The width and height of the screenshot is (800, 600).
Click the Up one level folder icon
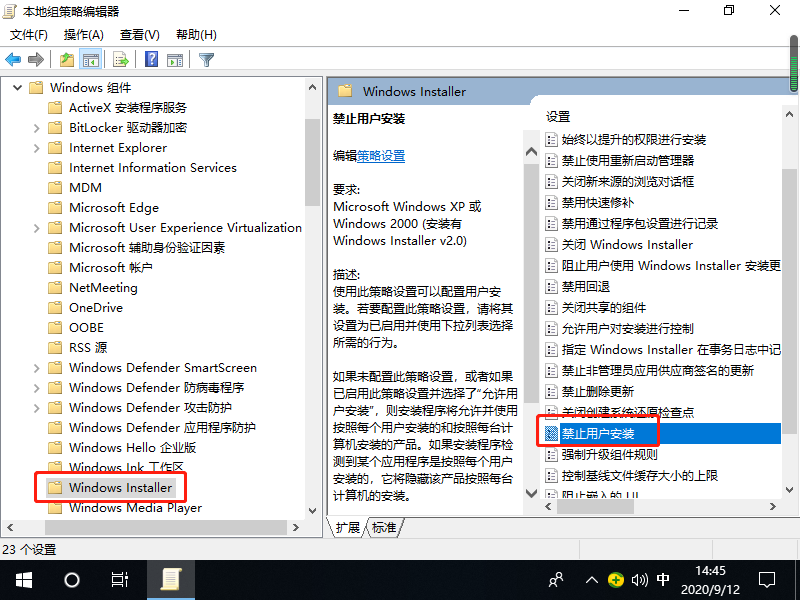66,59
